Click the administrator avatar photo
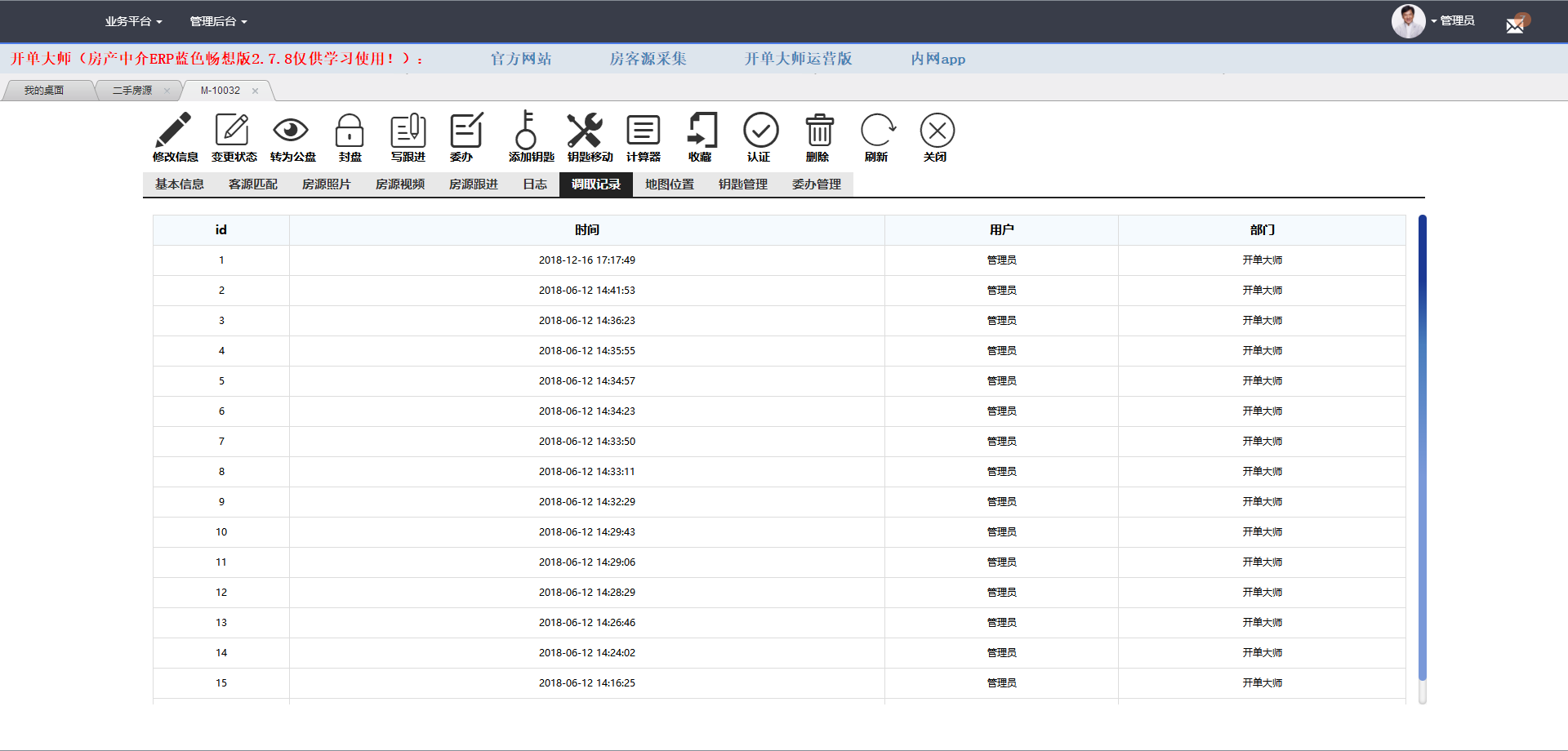Image resolution: width=1568 pixels, height=751 pixels. click(1409, 21)
